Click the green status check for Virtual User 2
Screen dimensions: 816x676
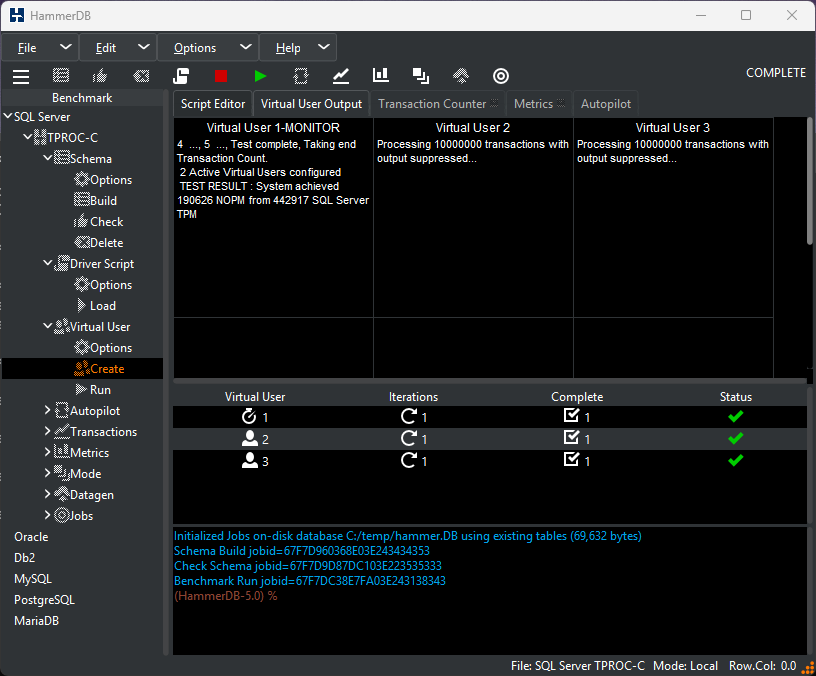[x=735, y=439]
